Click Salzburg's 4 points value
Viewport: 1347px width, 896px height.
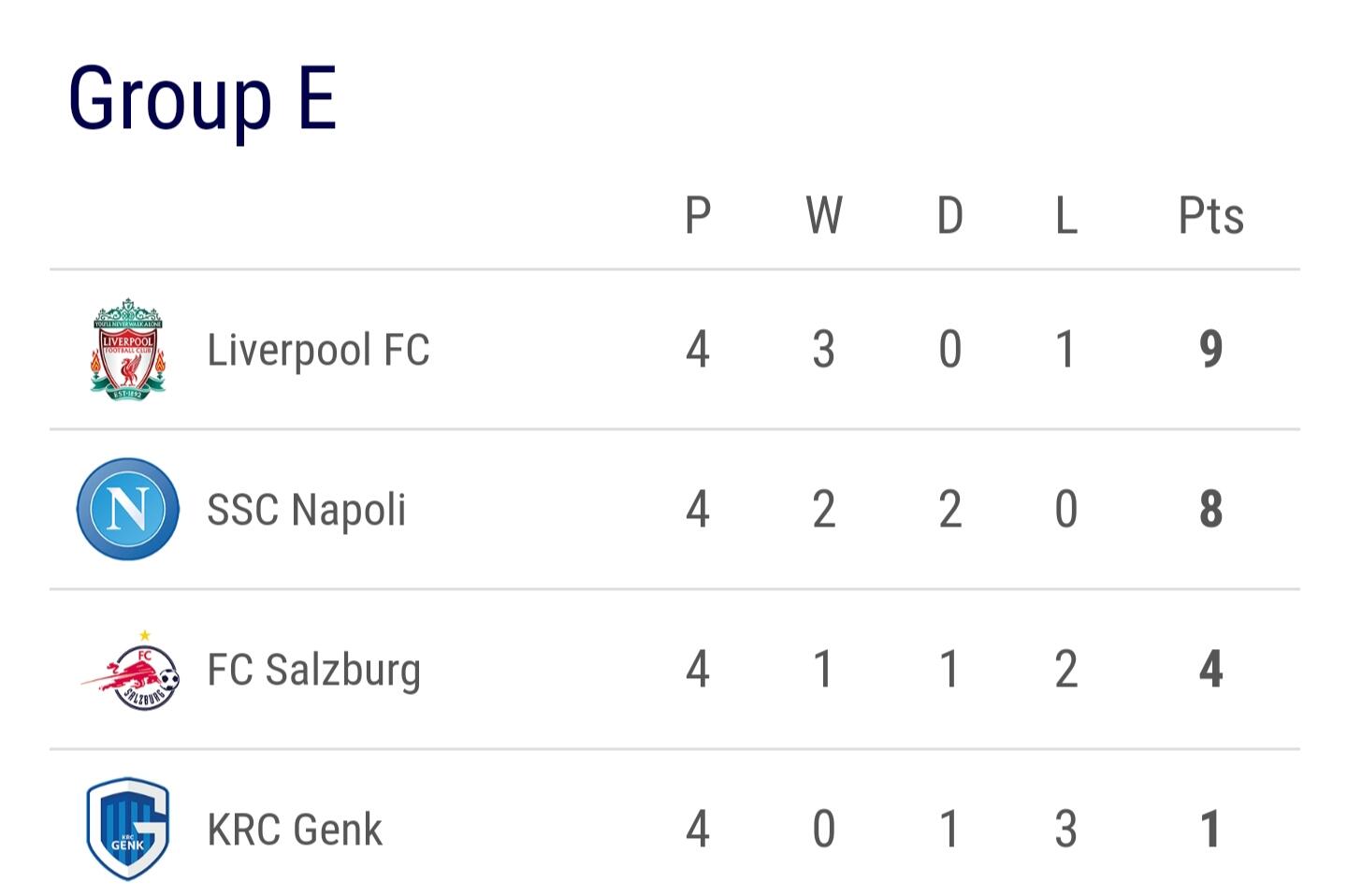click(1210, 670)
